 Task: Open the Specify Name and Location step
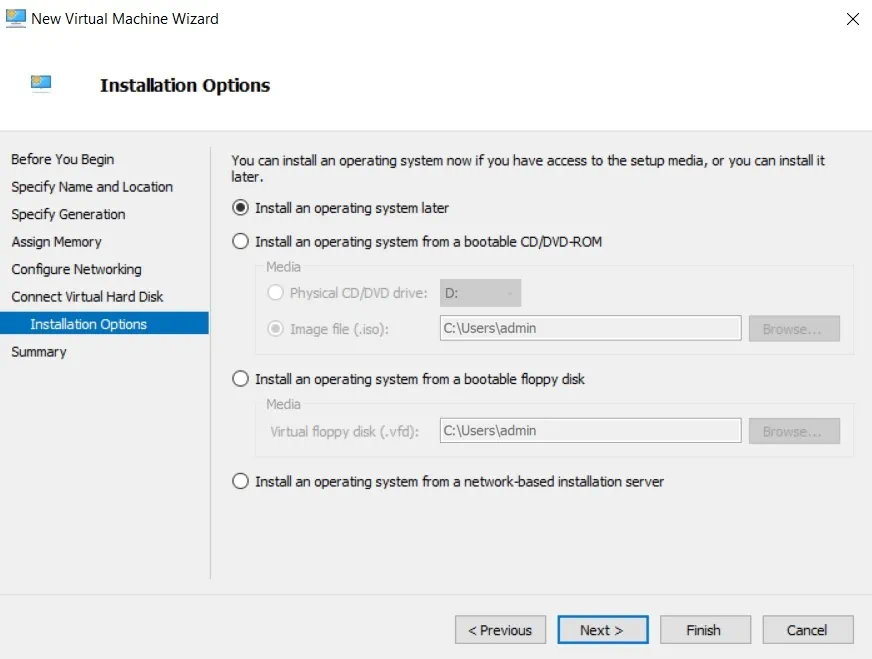(91, 187)
